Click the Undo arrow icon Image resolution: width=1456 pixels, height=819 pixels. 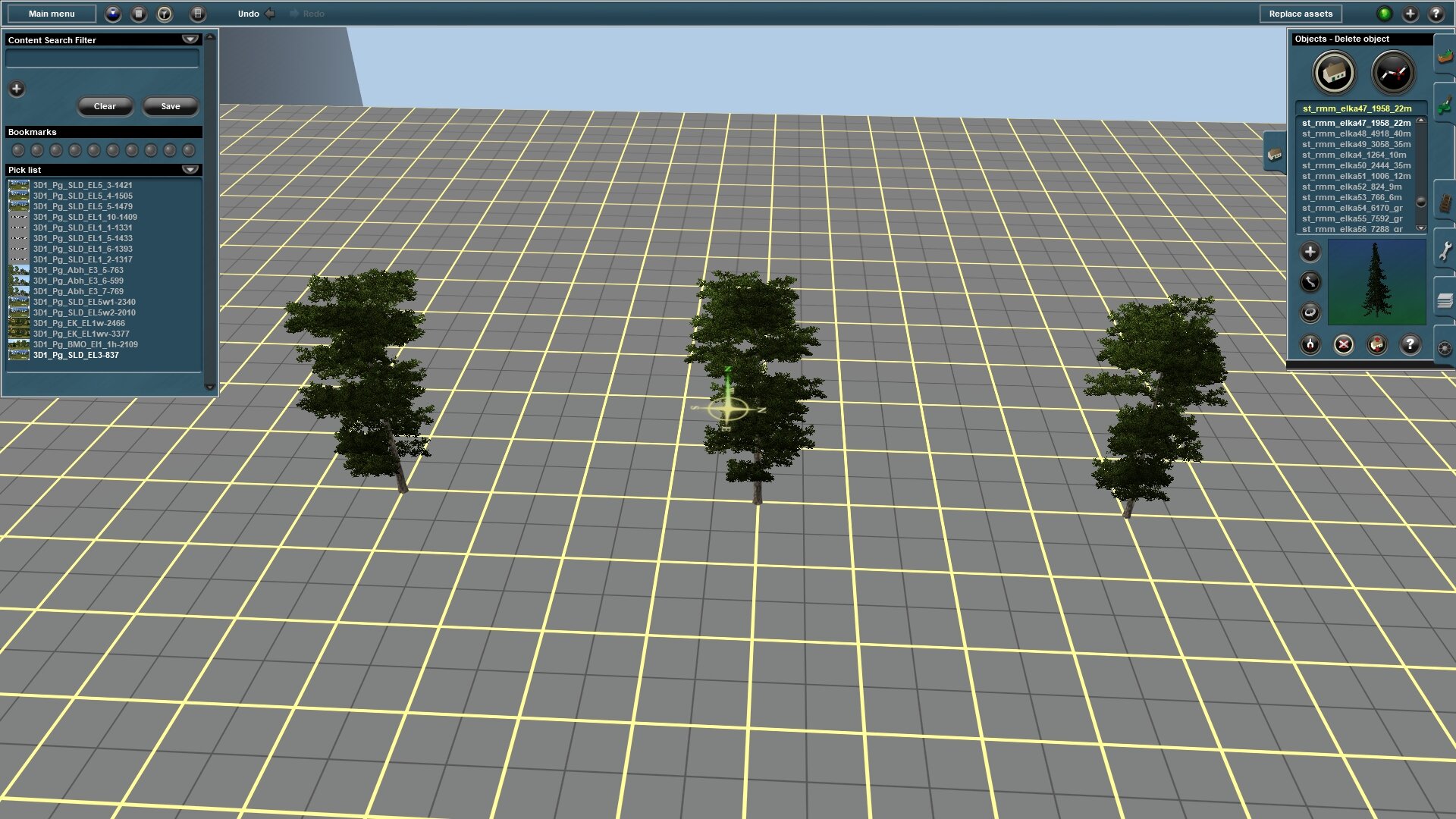click(x=270, y=14)
